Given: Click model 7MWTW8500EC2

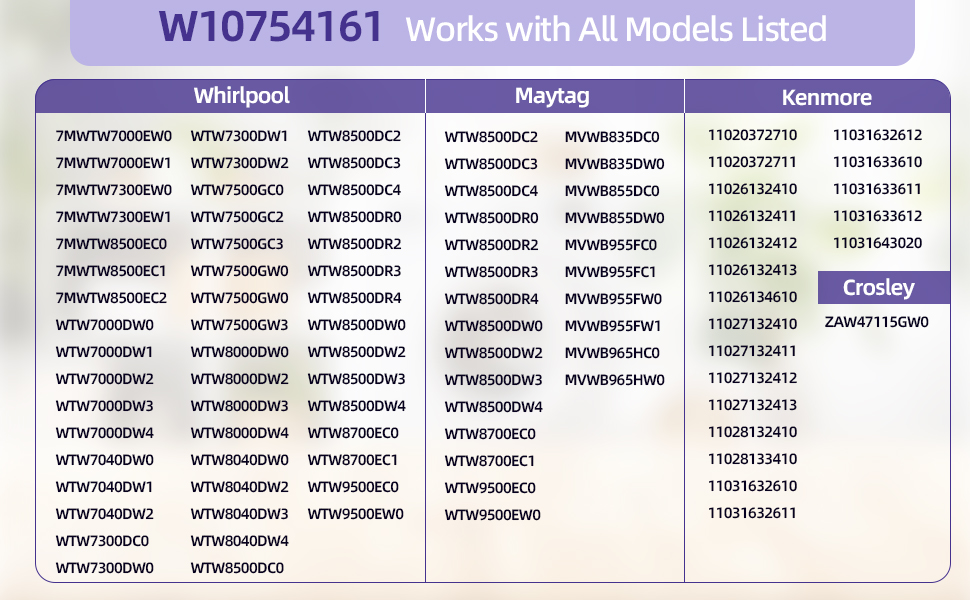Looking at the screenshot, I should [111, 298].
